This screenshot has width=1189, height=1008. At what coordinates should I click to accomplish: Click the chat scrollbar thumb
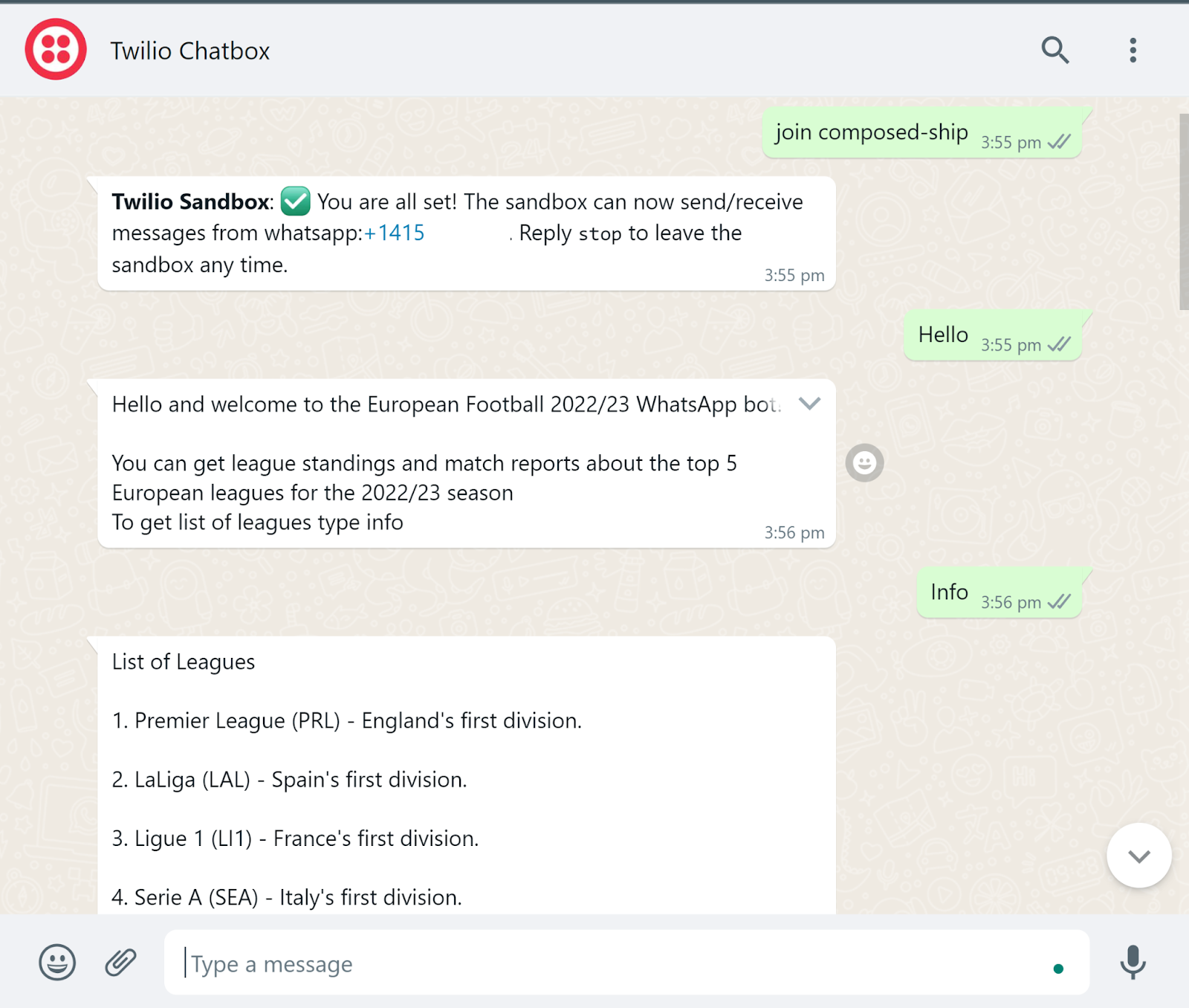pyautogui.click(x=1184, y=212)
